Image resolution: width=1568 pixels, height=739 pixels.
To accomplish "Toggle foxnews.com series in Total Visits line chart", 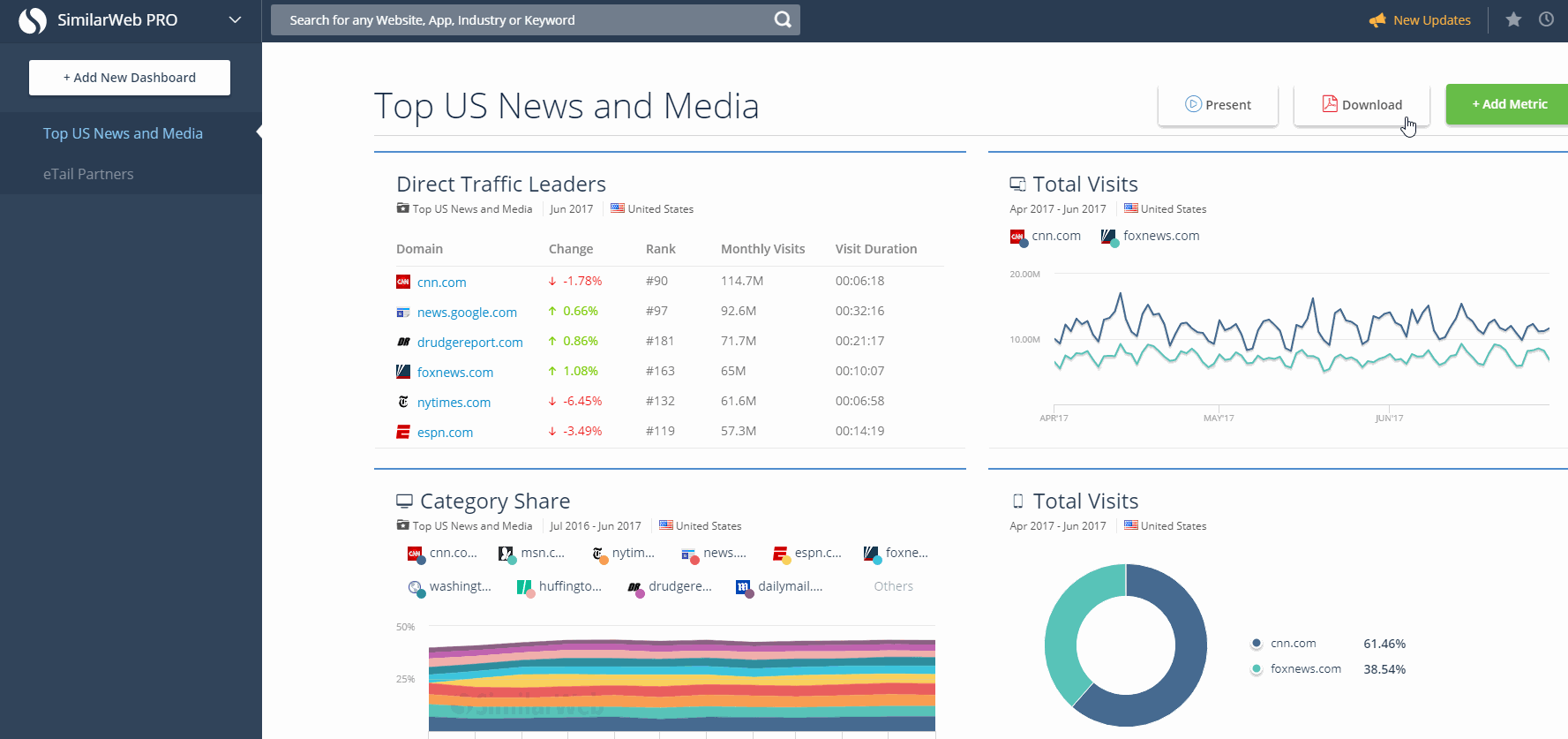I will pyautogui.click(x=1151, y=236).
